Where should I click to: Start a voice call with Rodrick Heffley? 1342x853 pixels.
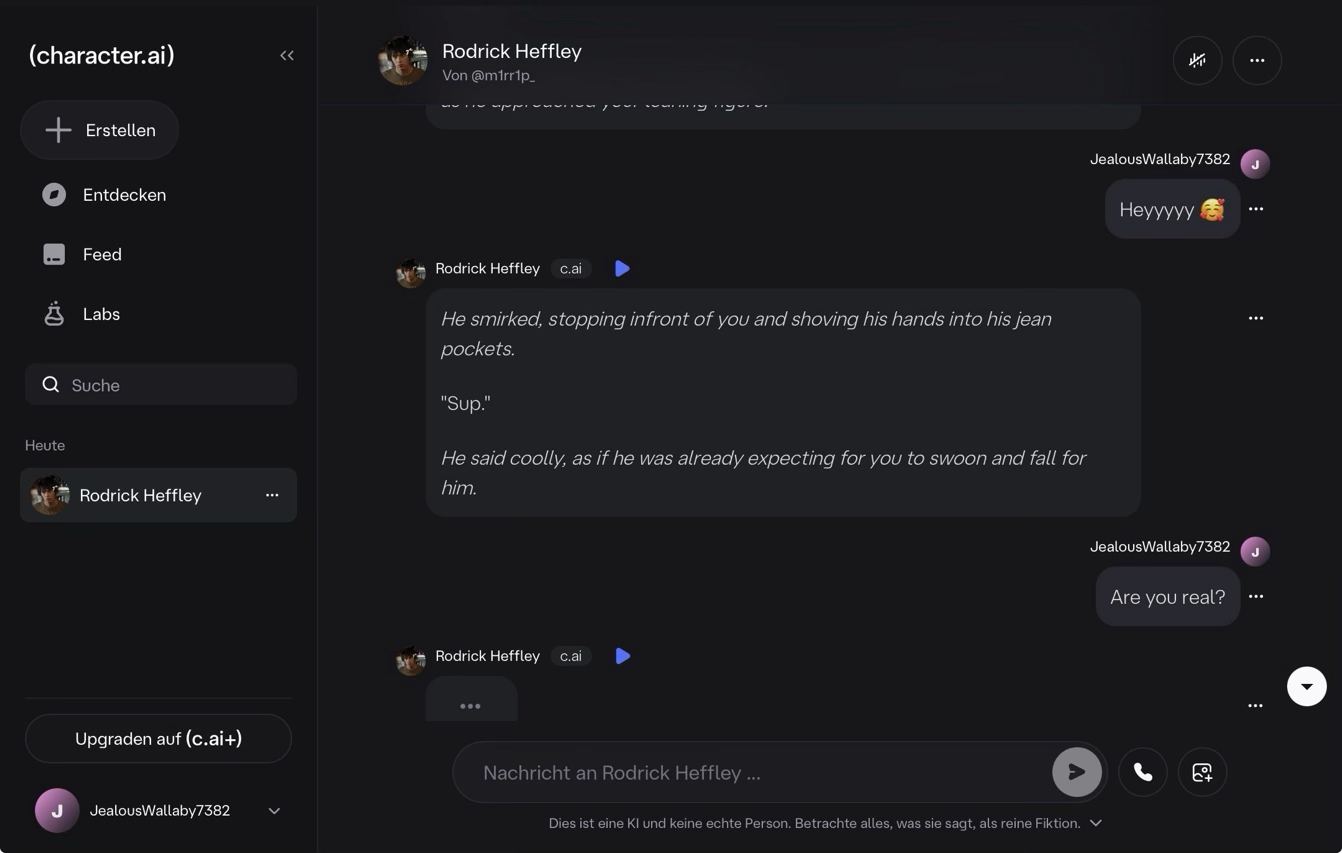point(1143,772)
